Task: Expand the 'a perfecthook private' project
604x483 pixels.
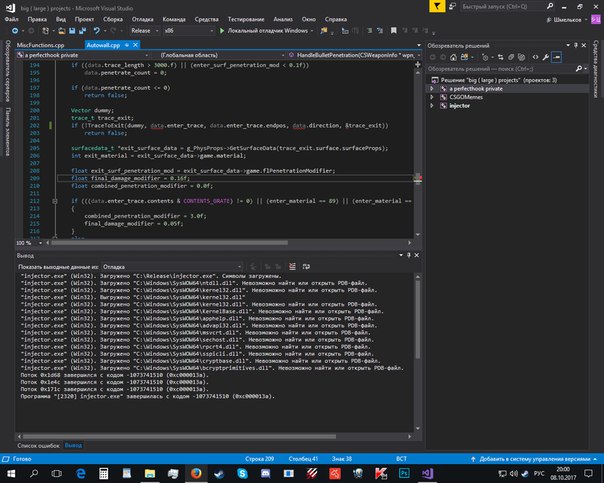Action: coord(429,88)
